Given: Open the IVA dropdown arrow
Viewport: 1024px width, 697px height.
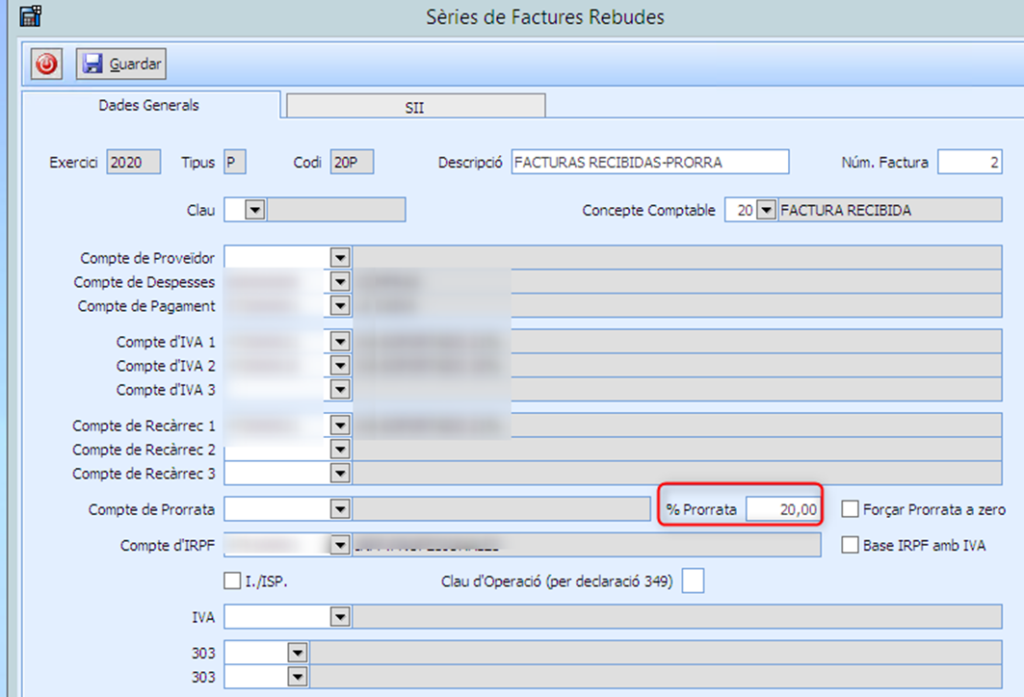Looking at the screenshot, I should 340,617.
